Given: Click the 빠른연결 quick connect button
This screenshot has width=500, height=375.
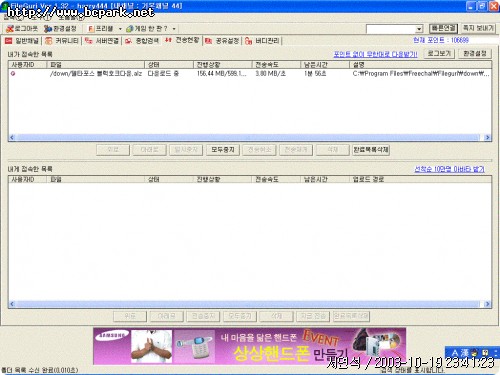Looking at the screenshot, I should click(443, 29).
